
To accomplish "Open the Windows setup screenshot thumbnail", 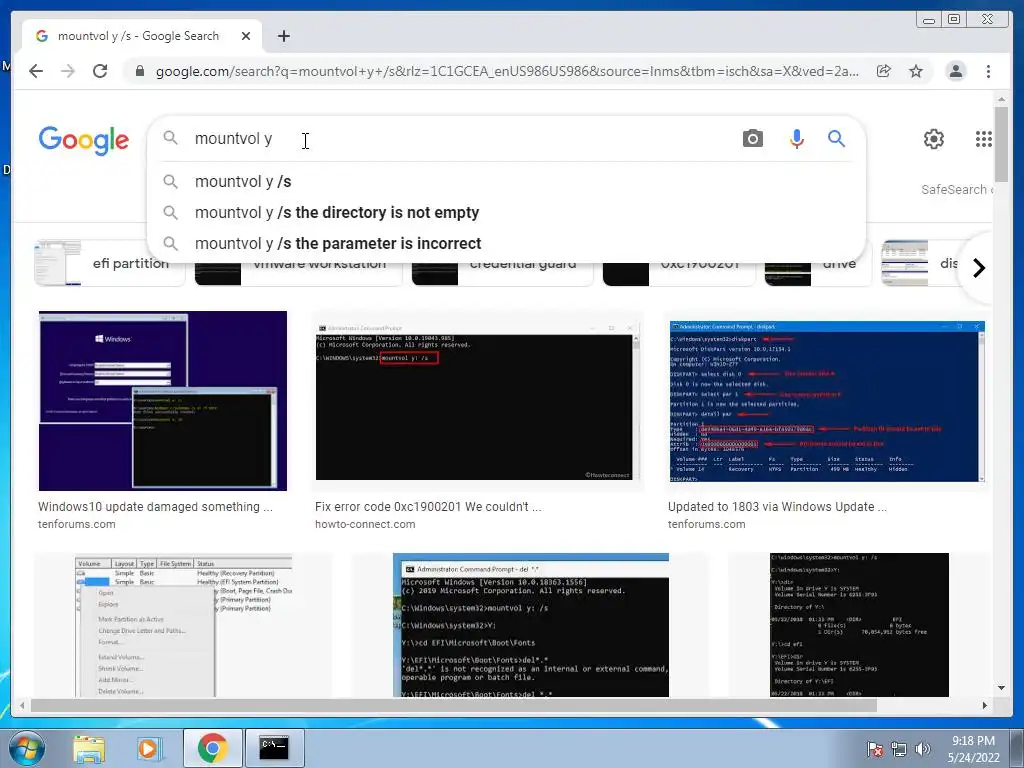I will click(163, 400).
